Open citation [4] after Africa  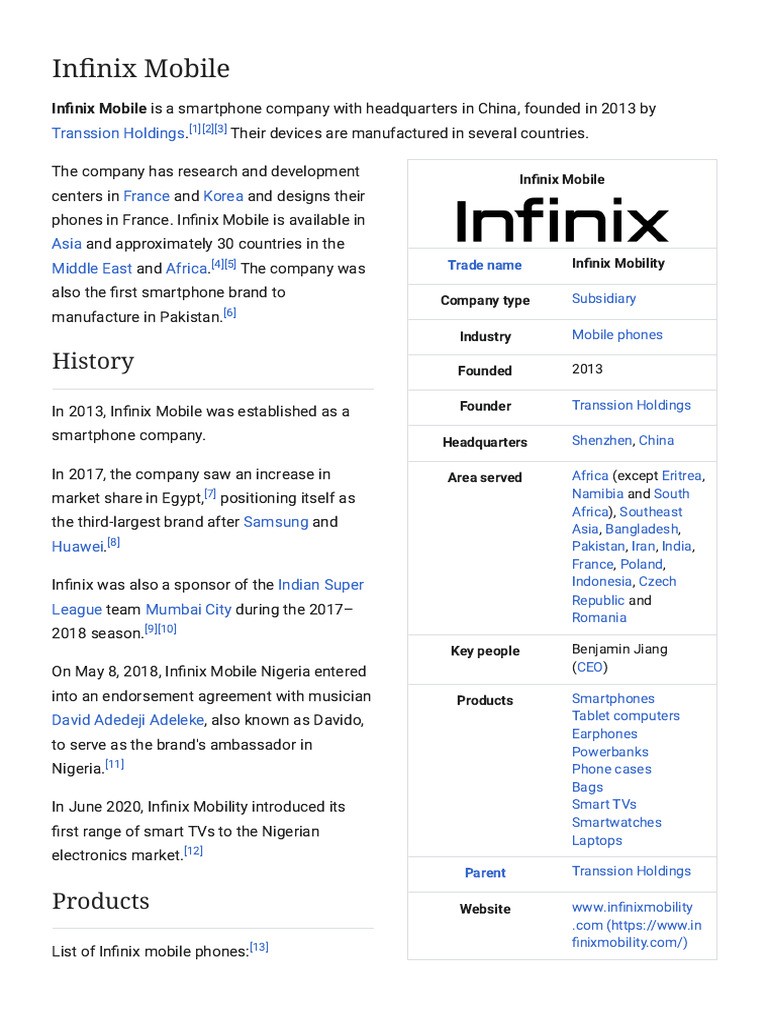tap(217, 264)
